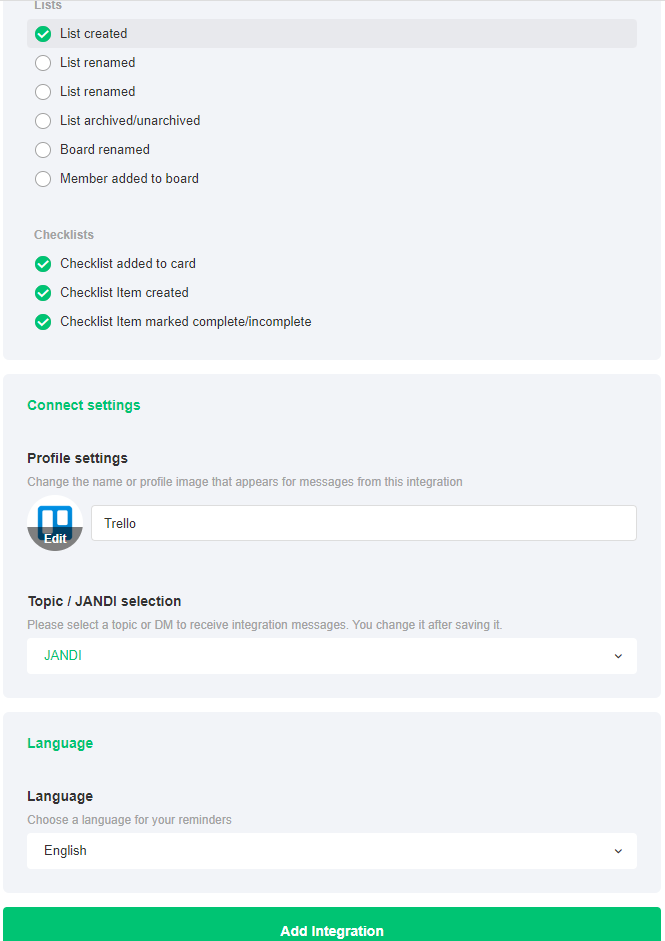The width and height of the screenshot is (665, 941).
Task: Select the 'Board renamed' label text
Action: (105, 150)
